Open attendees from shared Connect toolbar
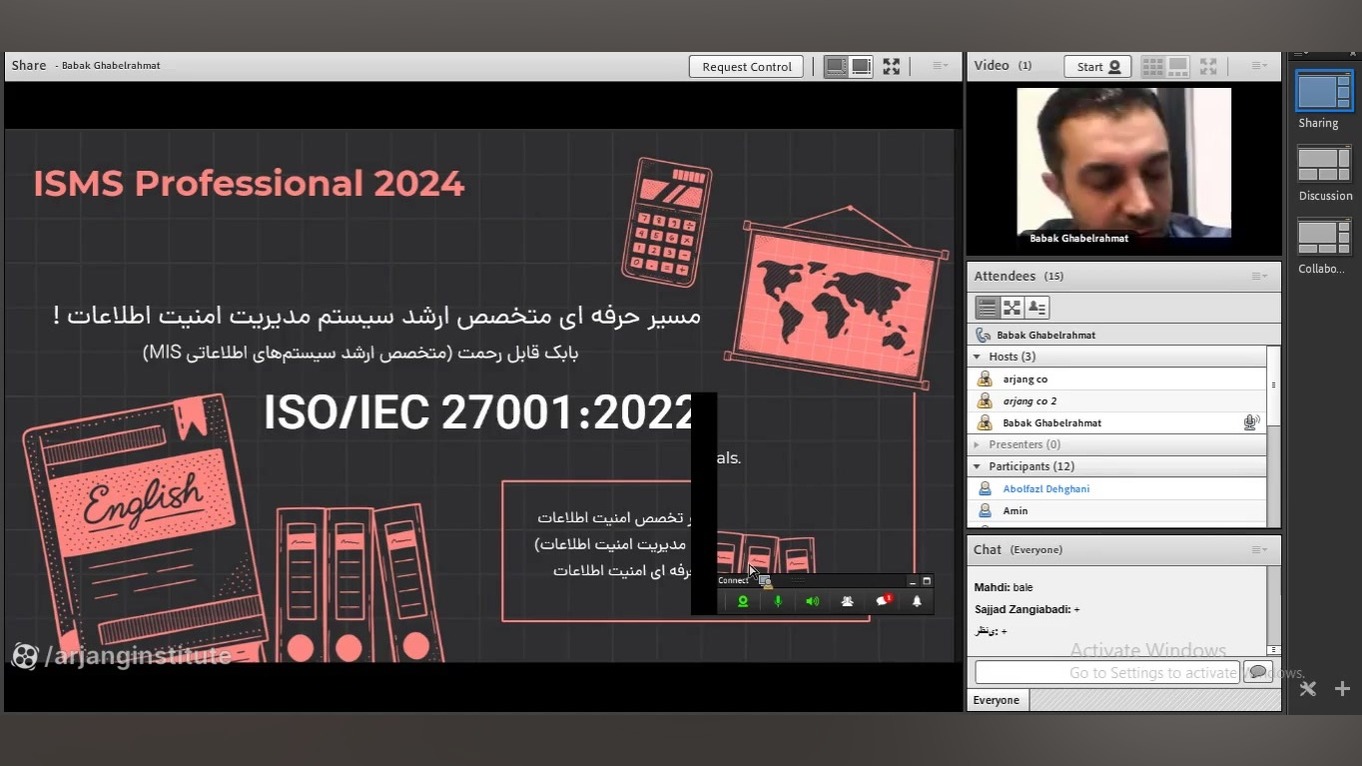1362x766 pixels. click(847, 601)
